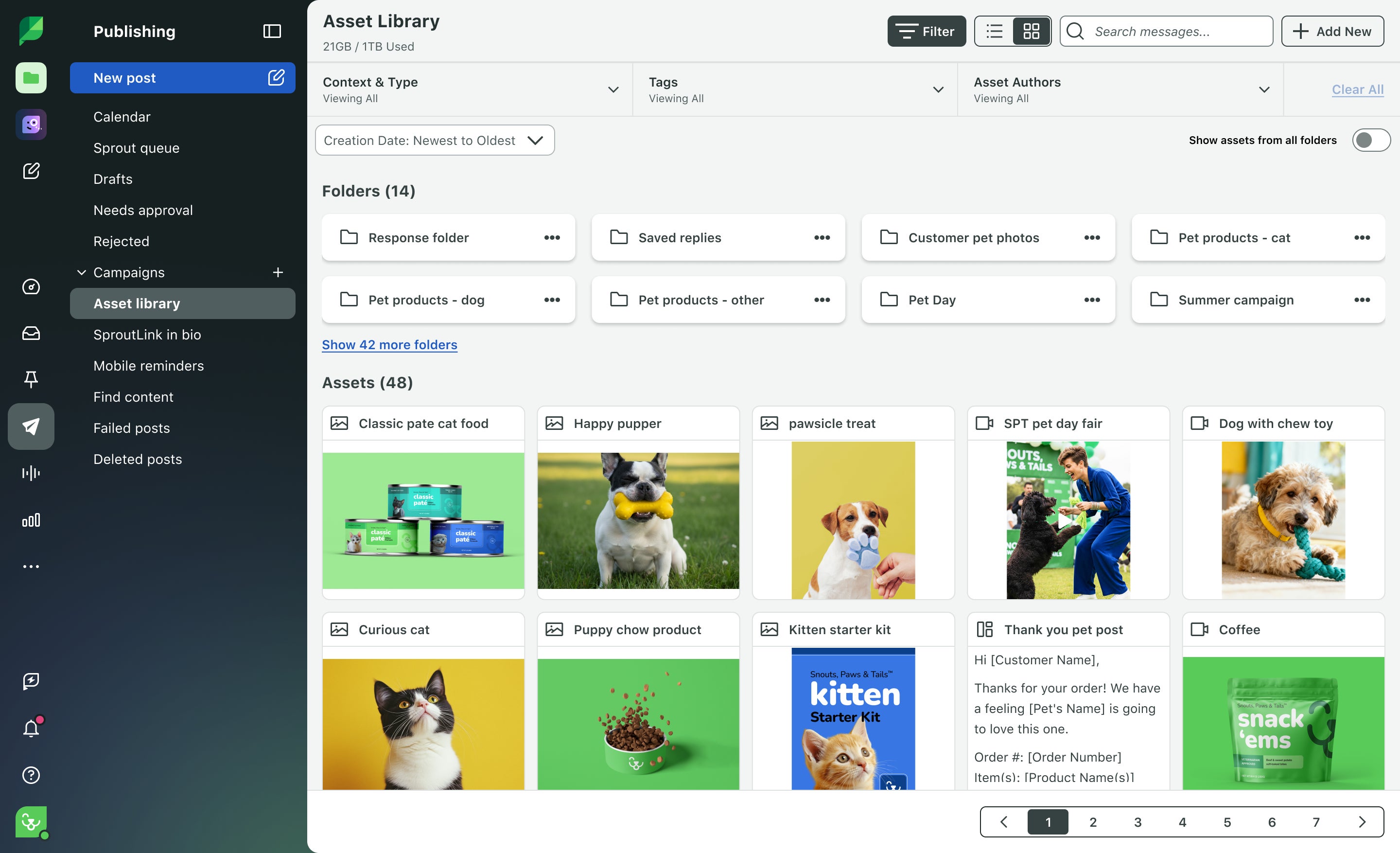
Task: Open the Creation Date sort dropdown
Action: coord(435,141)
